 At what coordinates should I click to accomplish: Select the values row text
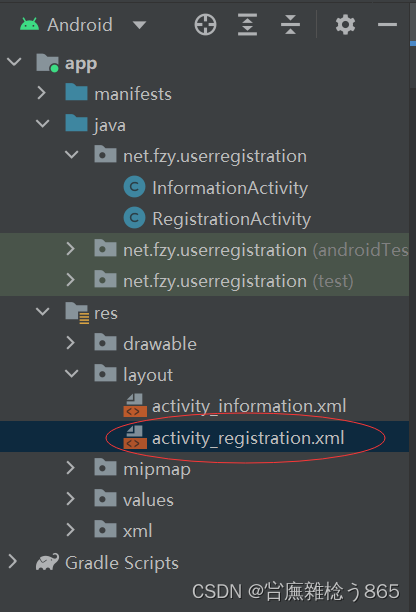tap(148, 500)
